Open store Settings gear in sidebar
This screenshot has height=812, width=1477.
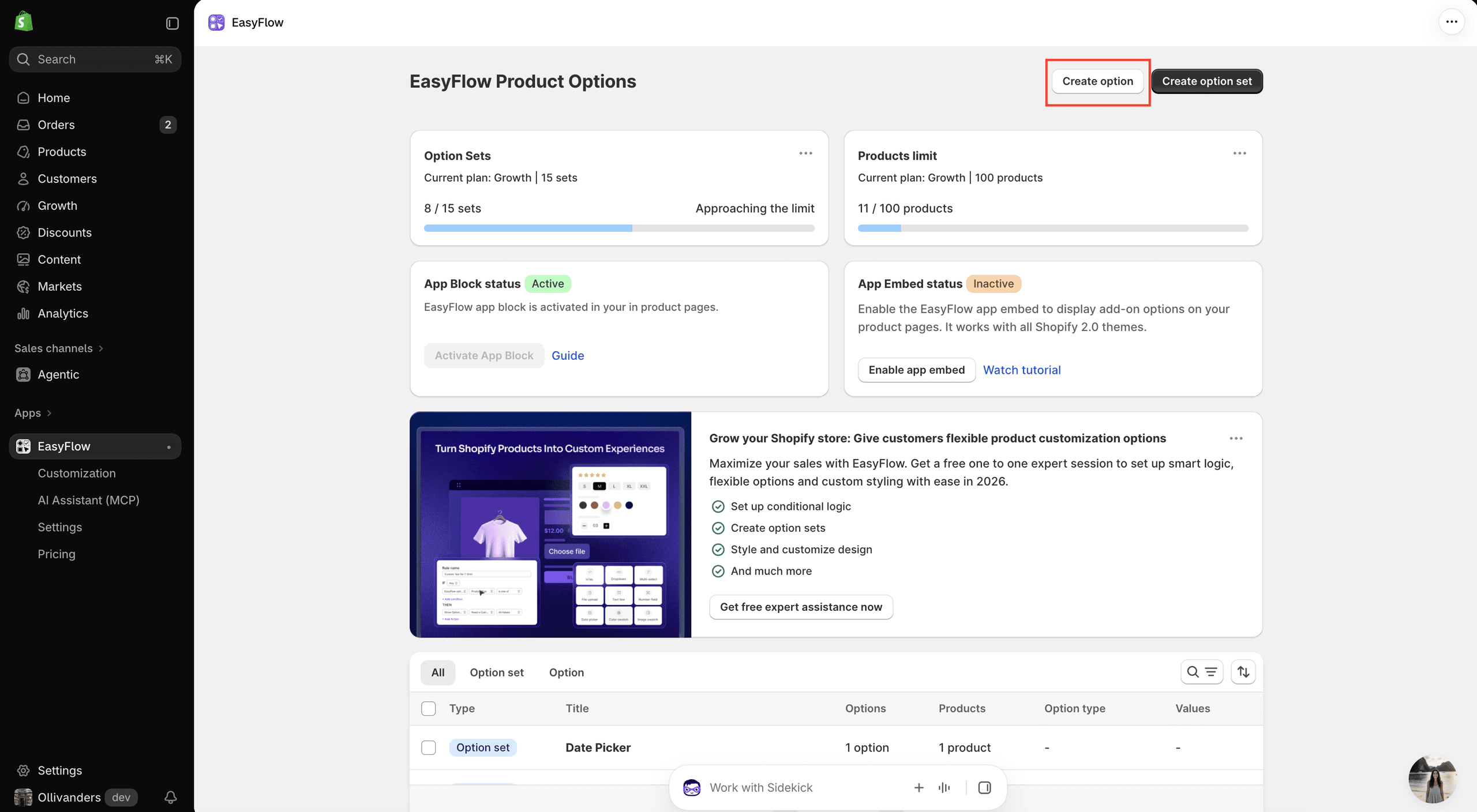(x=95, y=770)
